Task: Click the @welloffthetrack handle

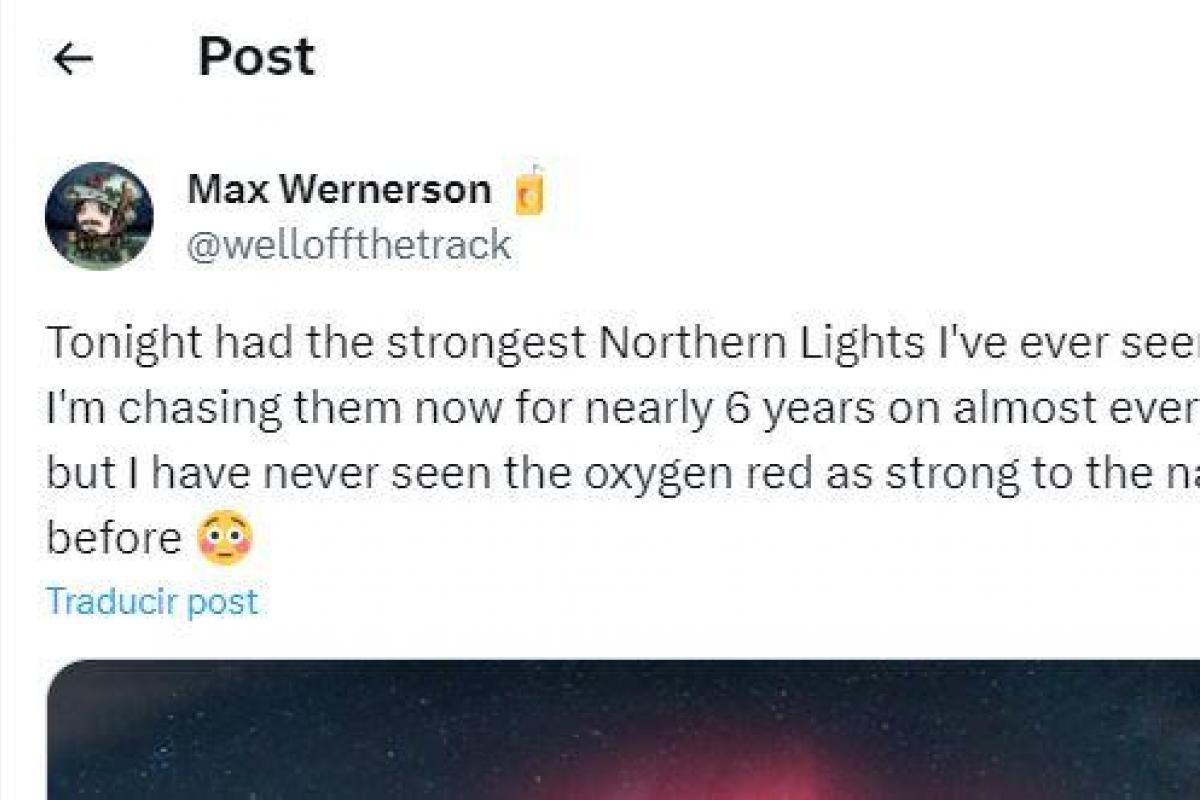Action: click(349, 245)
